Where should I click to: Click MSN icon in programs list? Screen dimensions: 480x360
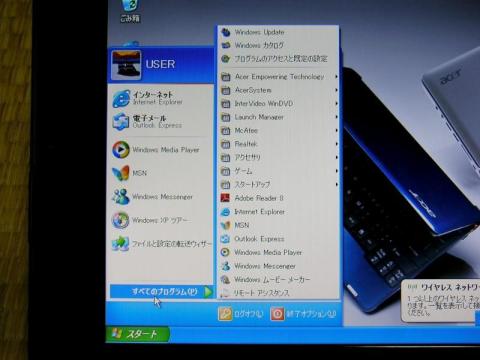(225, 225)
